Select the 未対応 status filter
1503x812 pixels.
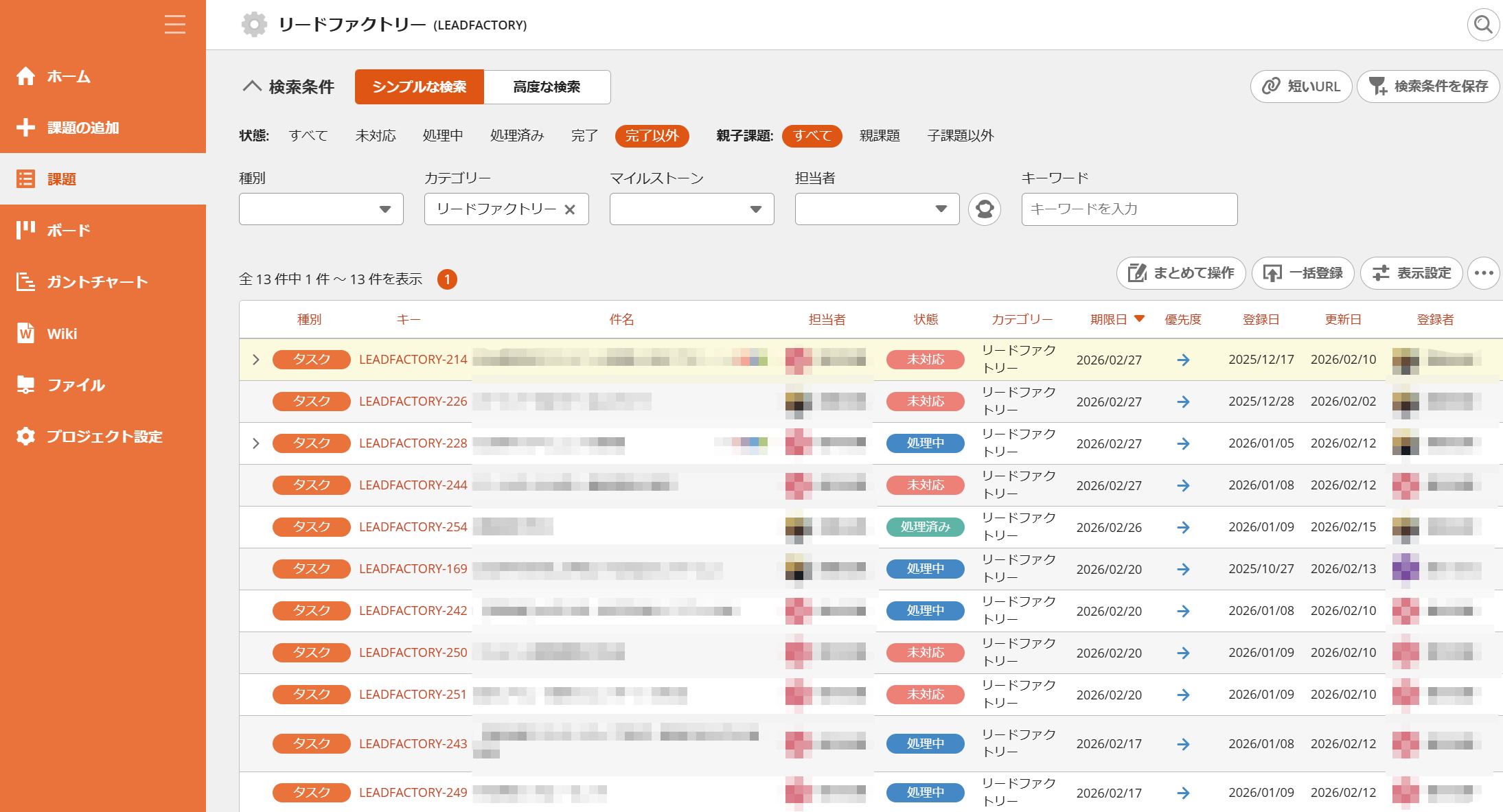tap(376, 135)
